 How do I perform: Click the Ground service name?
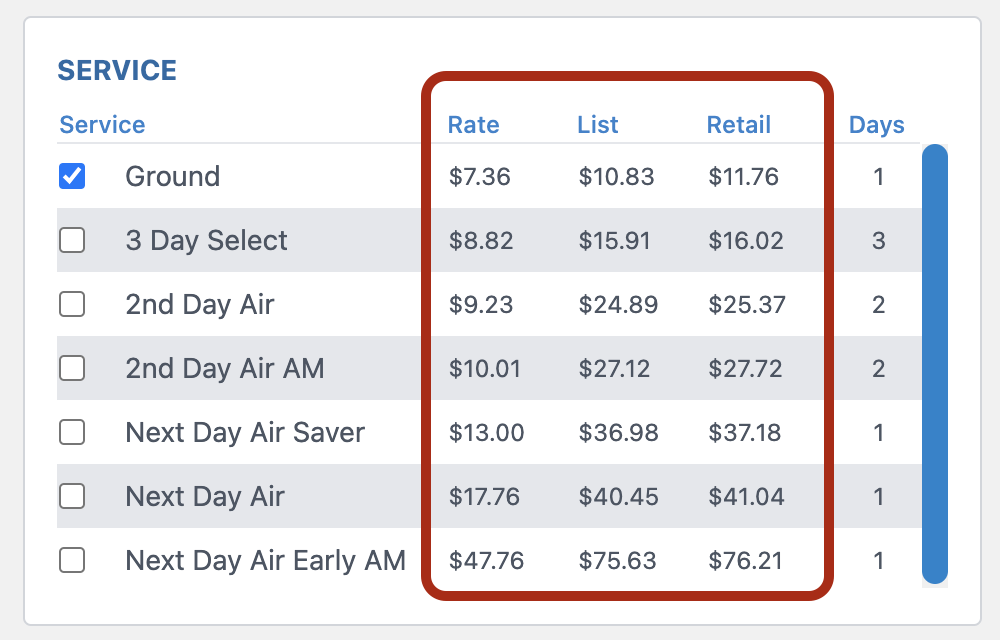click(172, 177)
